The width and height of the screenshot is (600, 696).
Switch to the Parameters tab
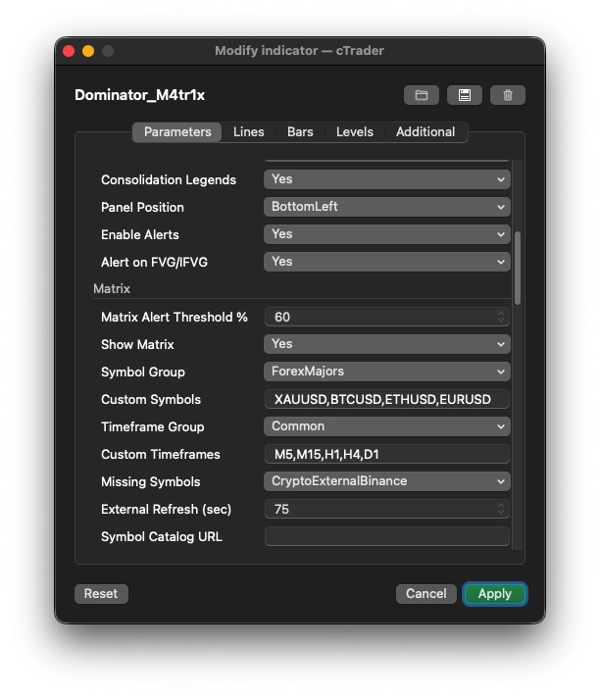pyautogui.click(x=177, y=132)
